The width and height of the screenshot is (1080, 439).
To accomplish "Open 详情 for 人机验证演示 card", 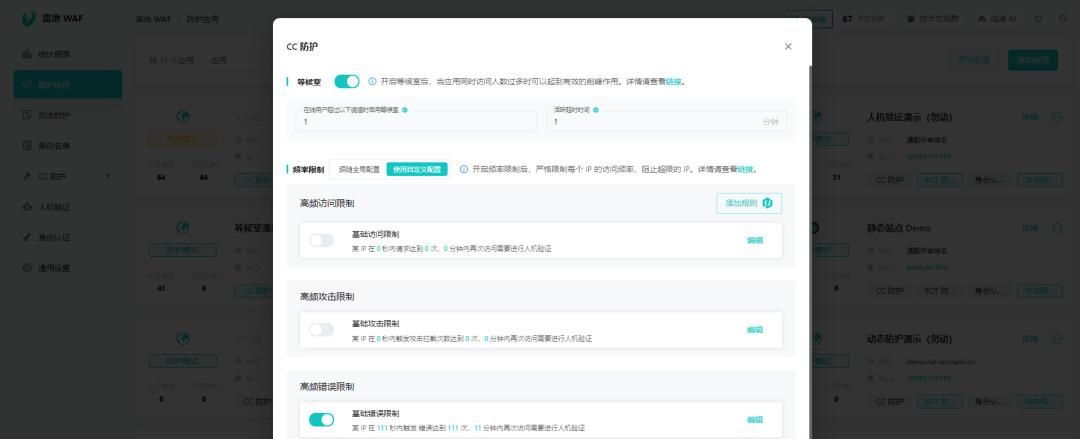I will pyautogui.click(x=1030, y=117).
